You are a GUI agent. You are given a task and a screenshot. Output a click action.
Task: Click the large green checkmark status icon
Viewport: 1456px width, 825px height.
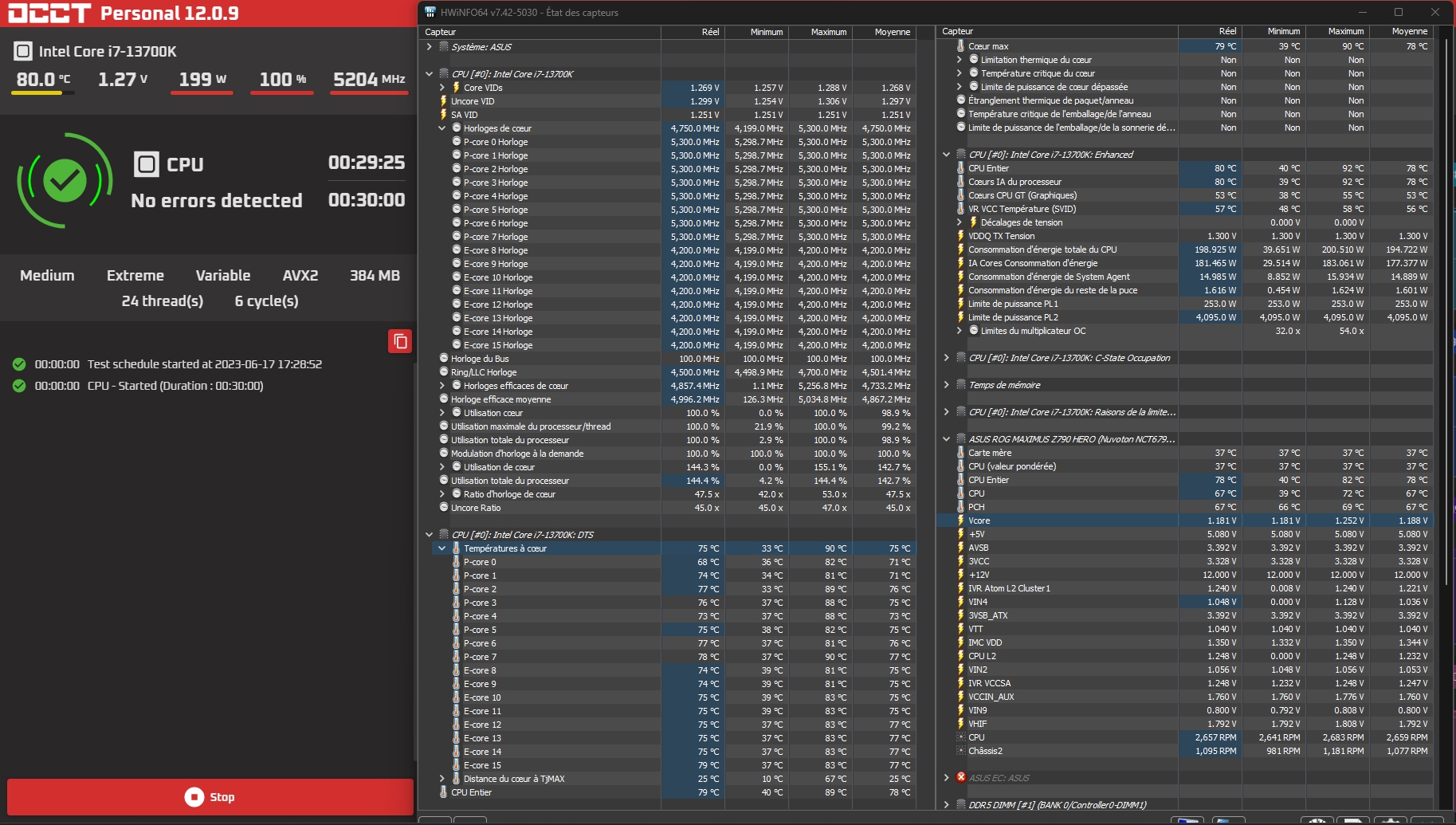65,181
